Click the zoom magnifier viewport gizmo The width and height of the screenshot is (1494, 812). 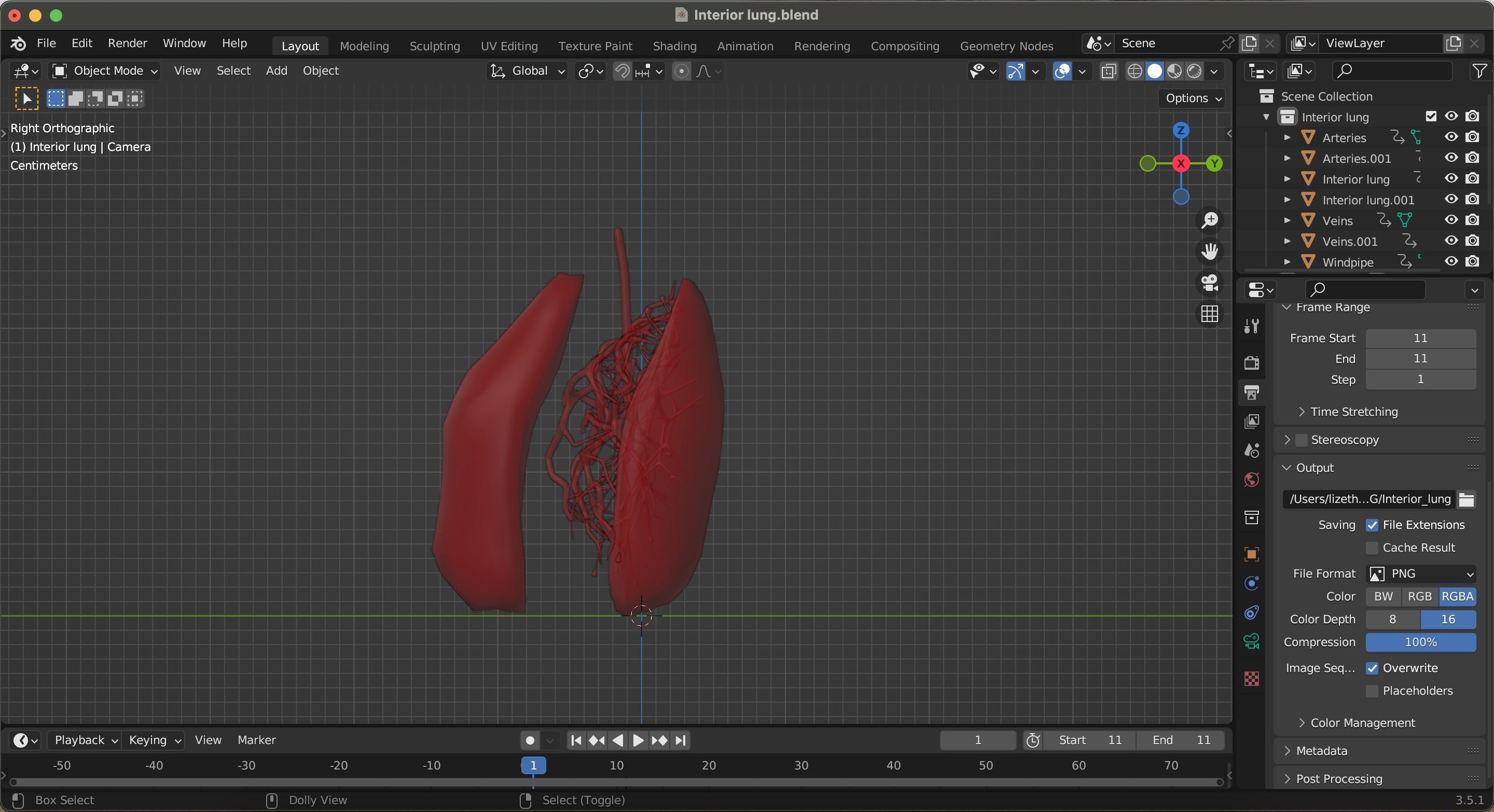tap(1209, 220)
